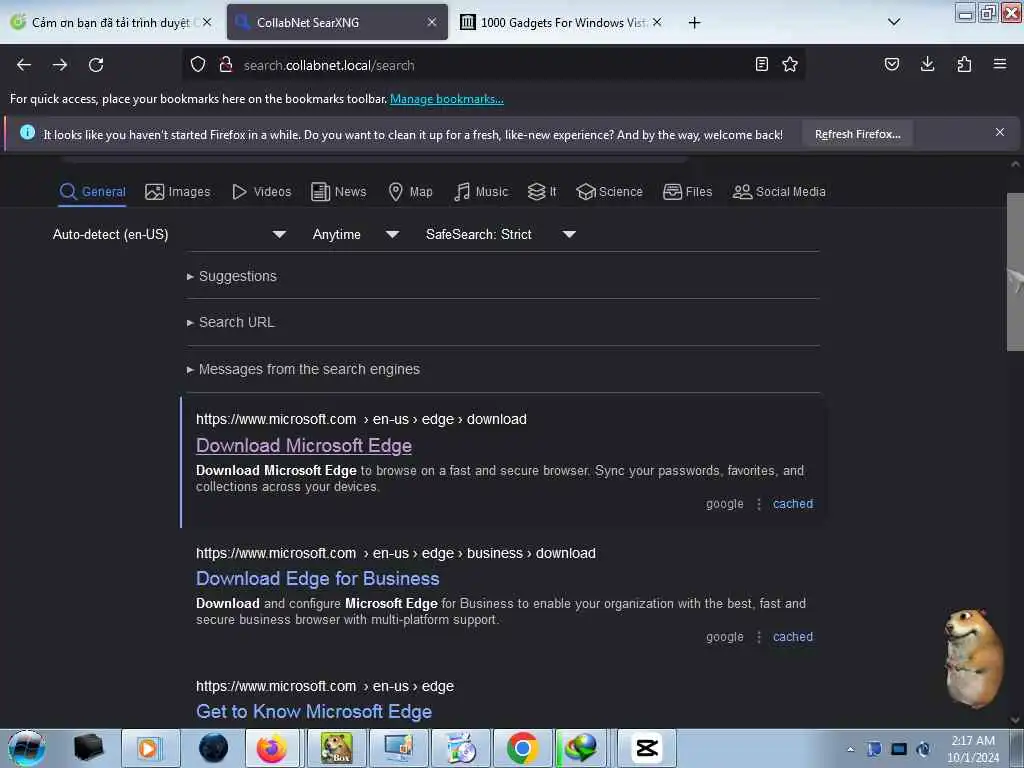Open Firefox application menu (hamburger)
1024x768 pixels.
1000,64
